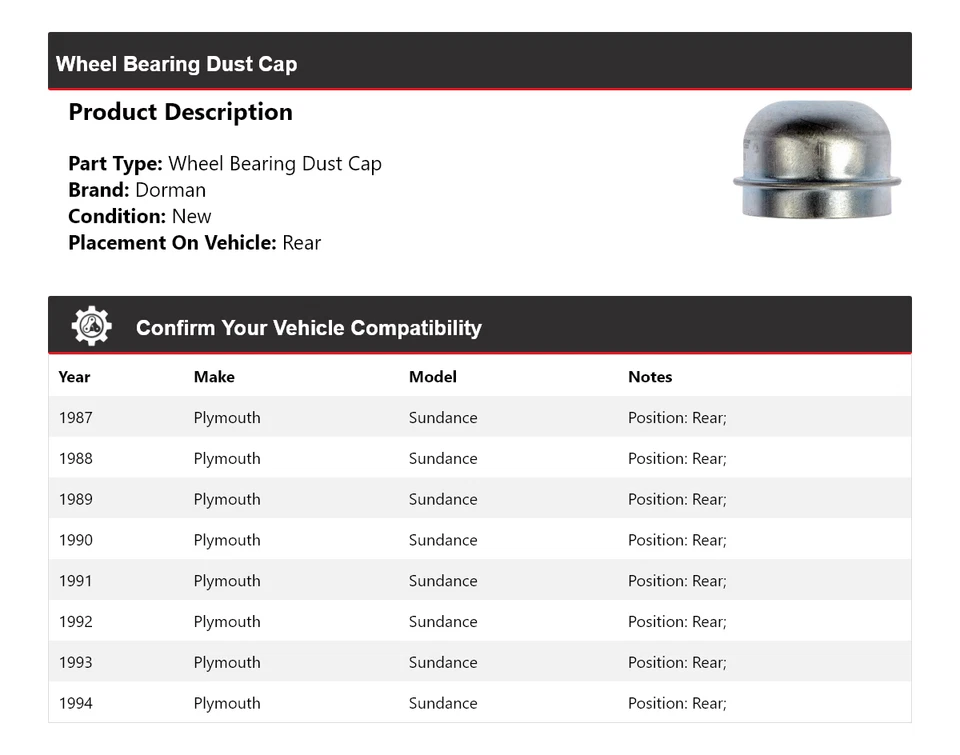The width and height of the screenshot is (960, 755).
Task: Click the Model column header
Action: coord(432,377)
